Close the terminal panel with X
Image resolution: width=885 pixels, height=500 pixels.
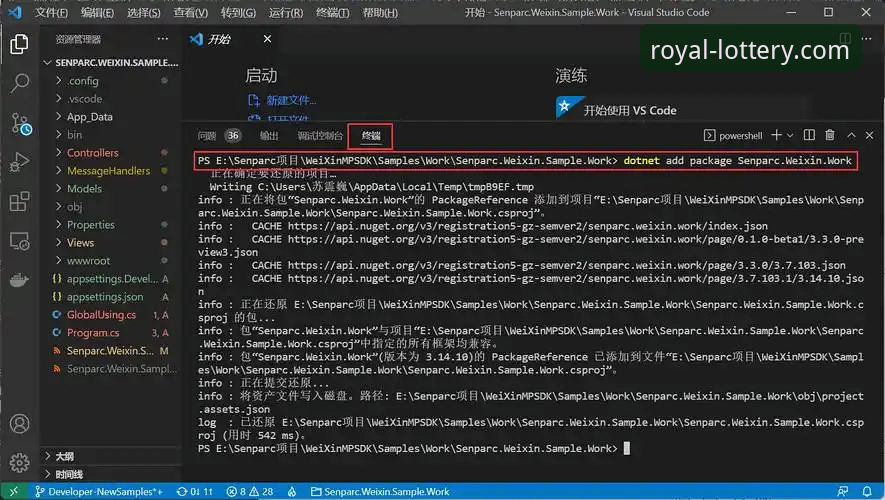tap(869, 135)
